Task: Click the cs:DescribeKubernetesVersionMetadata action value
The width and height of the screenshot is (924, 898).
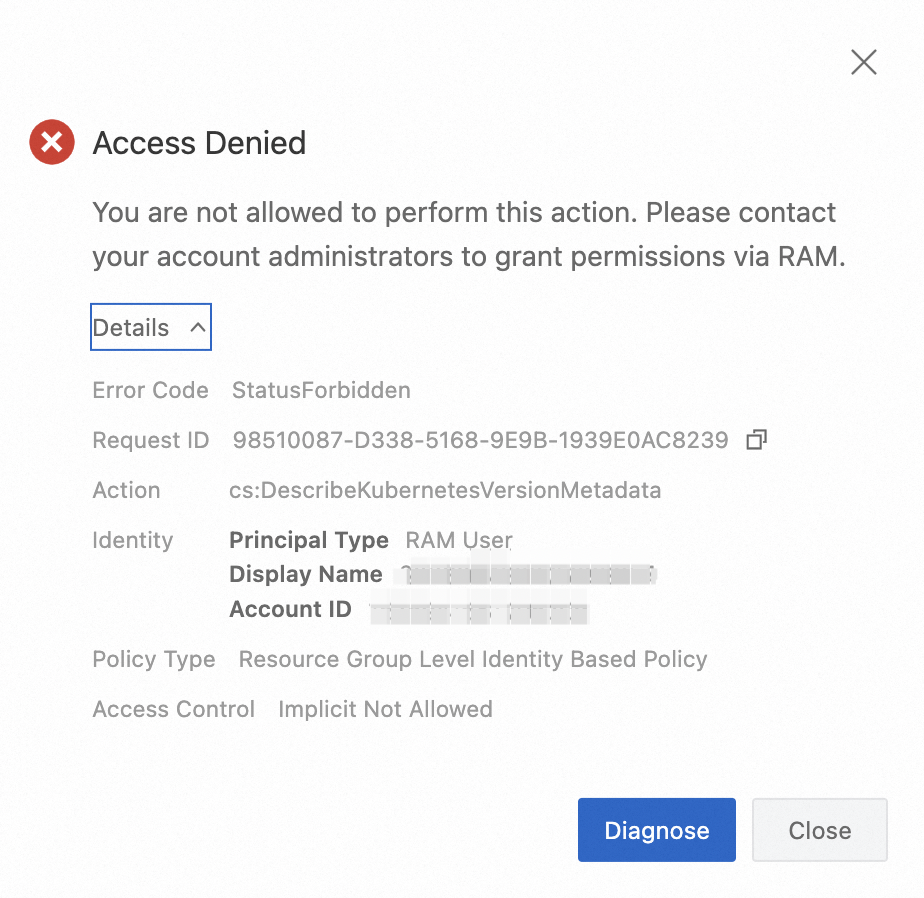Action: click(x=445, y=490)
